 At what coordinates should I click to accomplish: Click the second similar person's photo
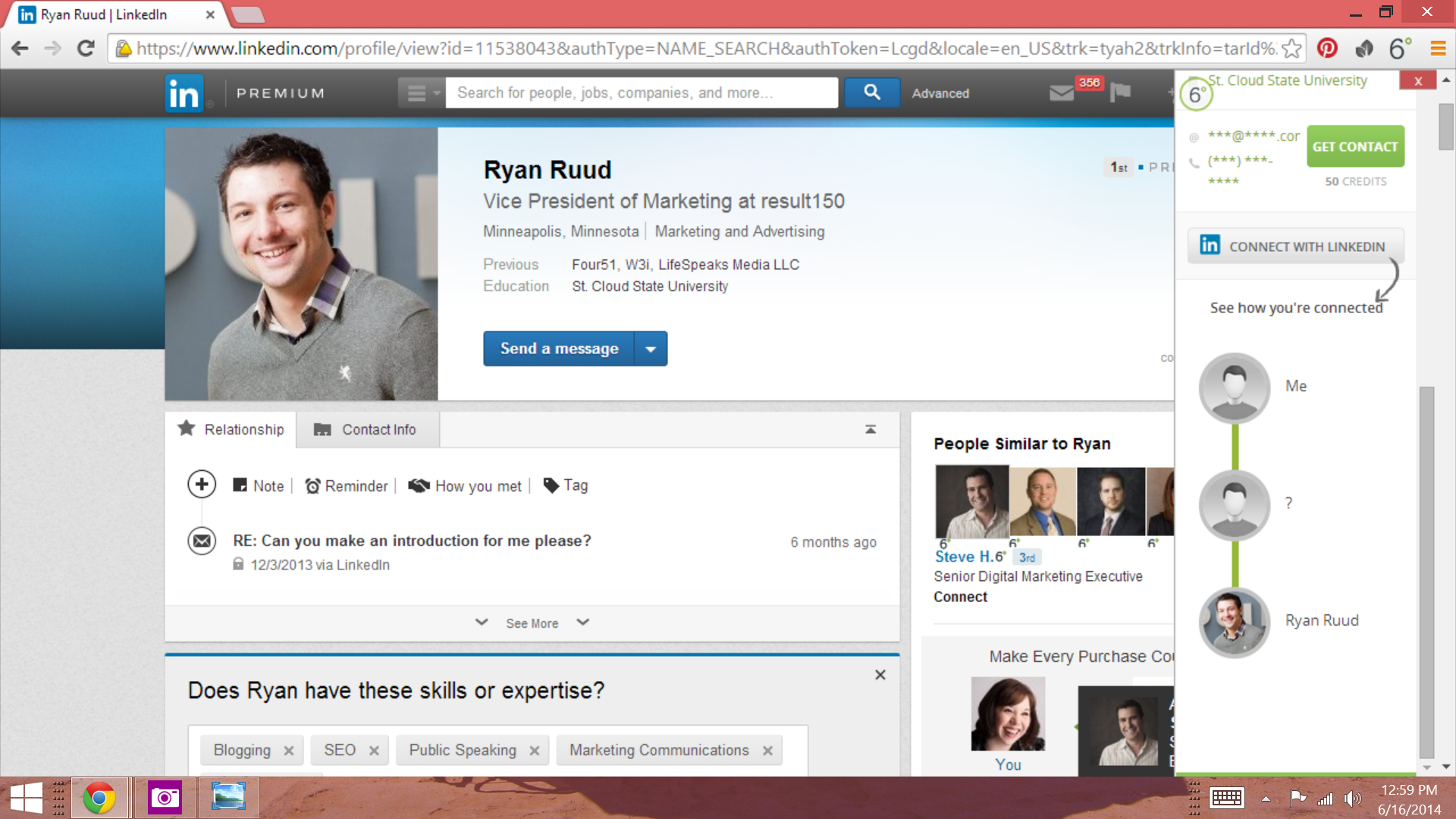(x=1043, y=501)
